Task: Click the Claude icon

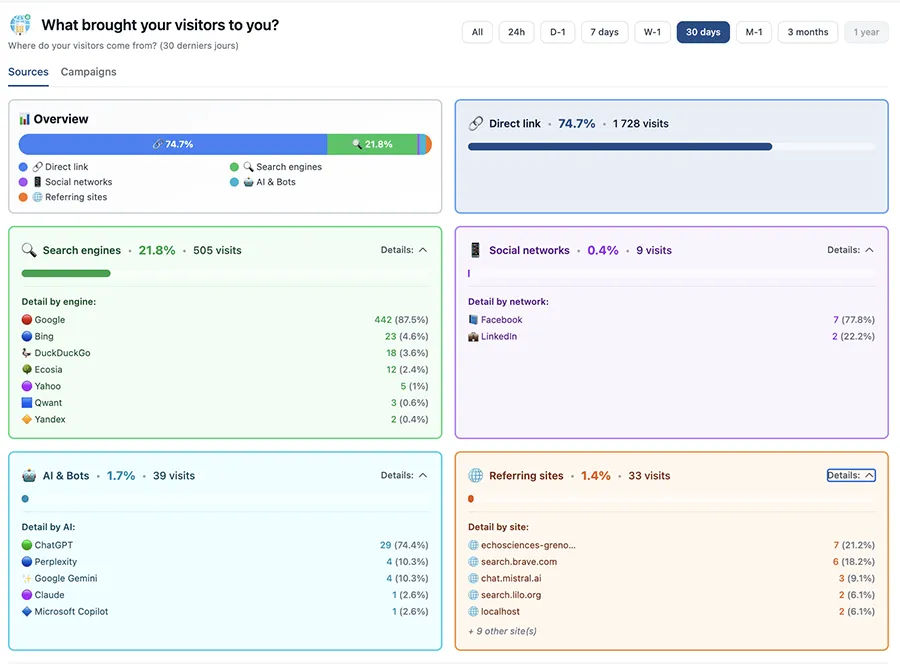Action: (x=25, y=594)
